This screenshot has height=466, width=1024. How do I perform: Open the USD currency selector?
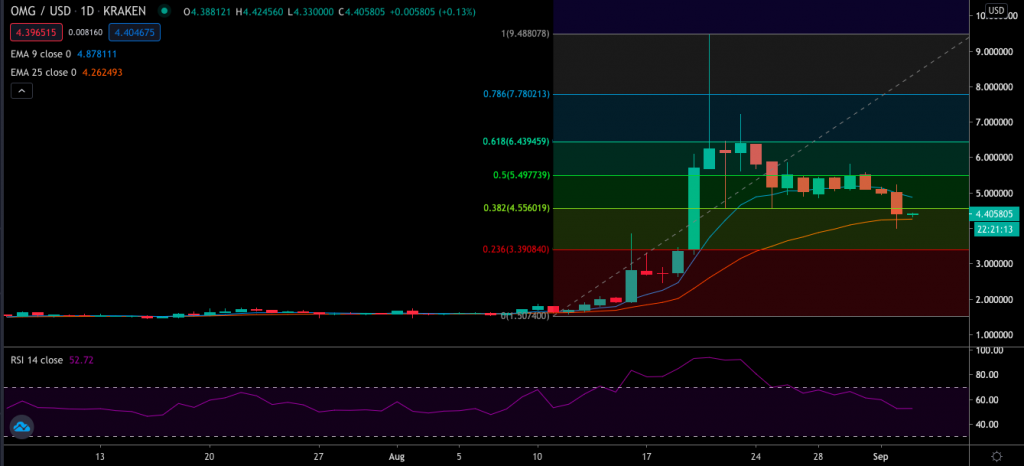pos(996,12)
